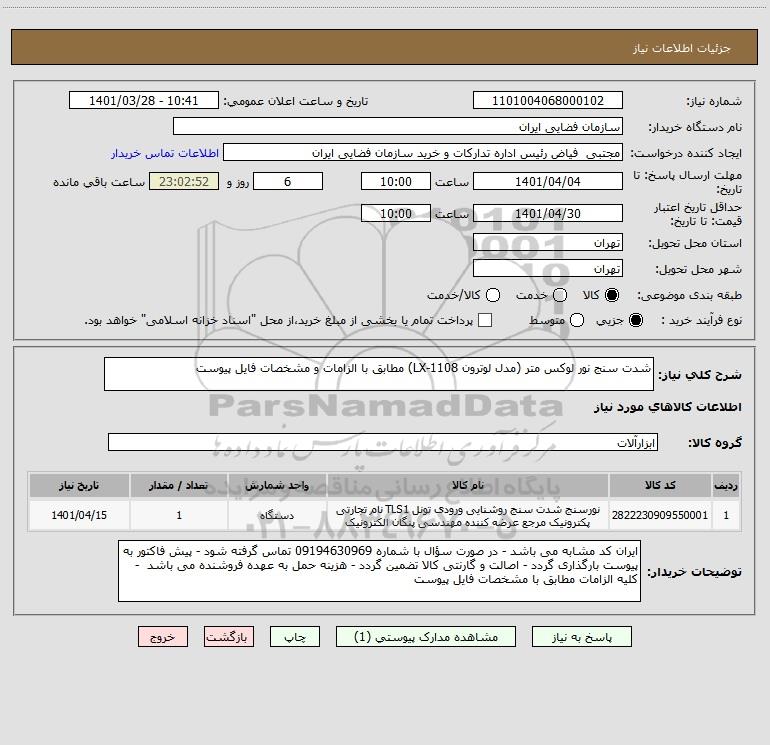The image size is (770, 745).
Task: Click the واحد شمارش column header
Action: pyautogui.click(x=277, y=485)
